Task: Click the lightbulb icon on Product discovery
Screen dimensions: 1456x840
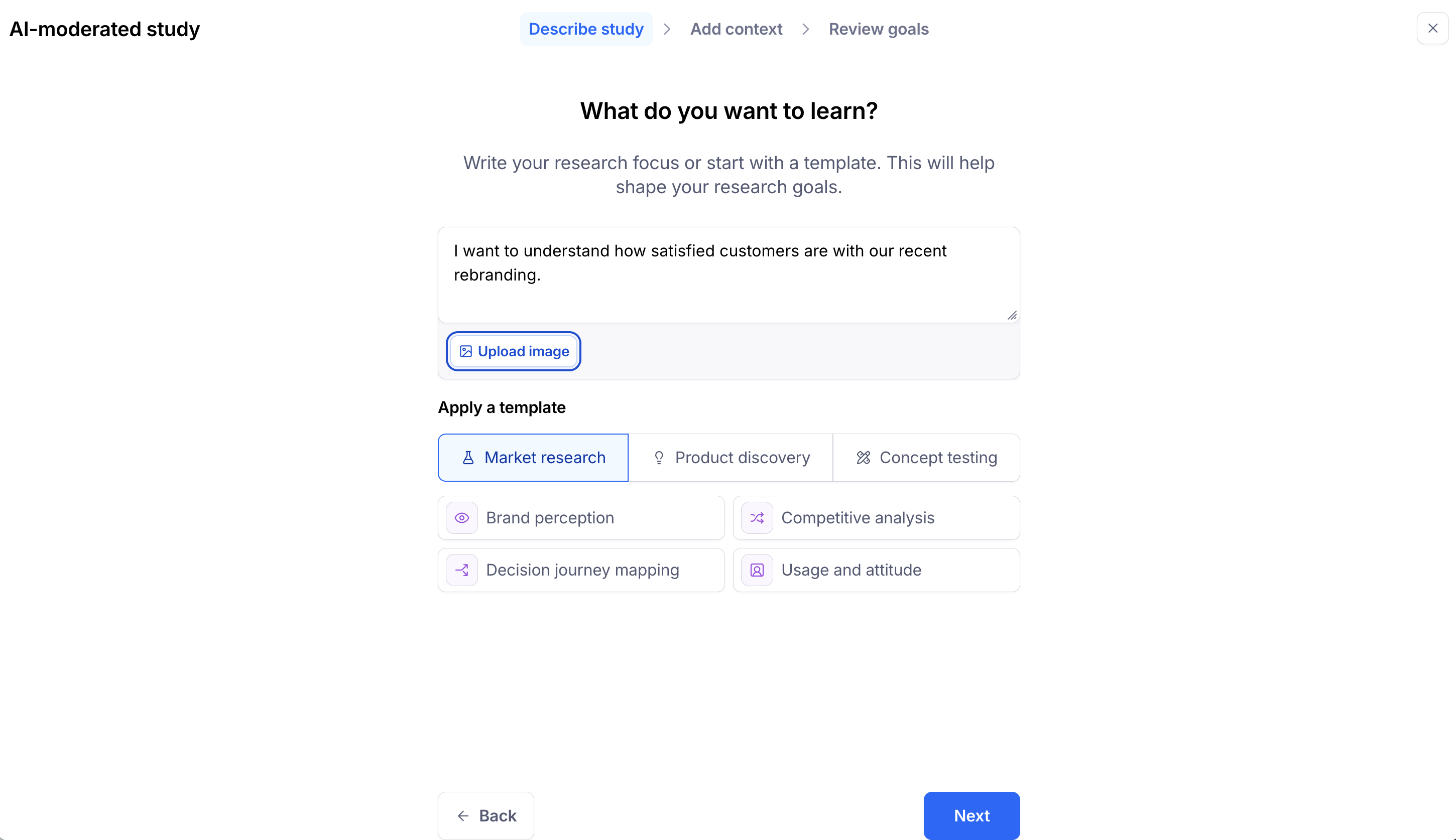Action: pos(658,458)
